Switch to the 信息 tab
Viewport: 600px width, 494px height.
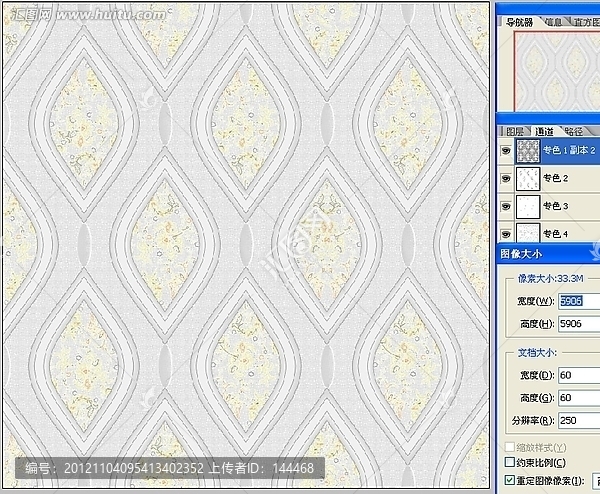[553, 22]
